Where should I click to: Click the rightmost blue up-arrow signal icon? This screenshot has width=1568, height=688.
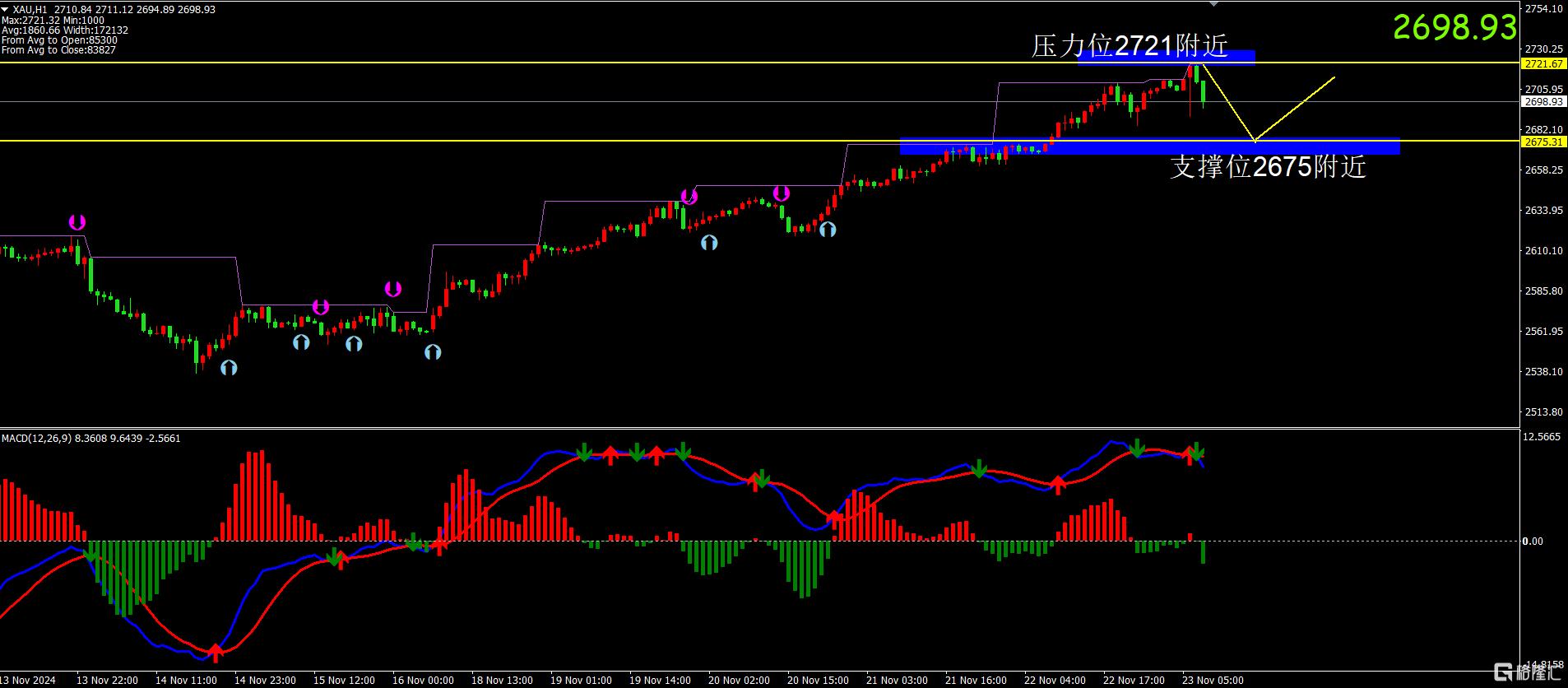pos(828,230)
